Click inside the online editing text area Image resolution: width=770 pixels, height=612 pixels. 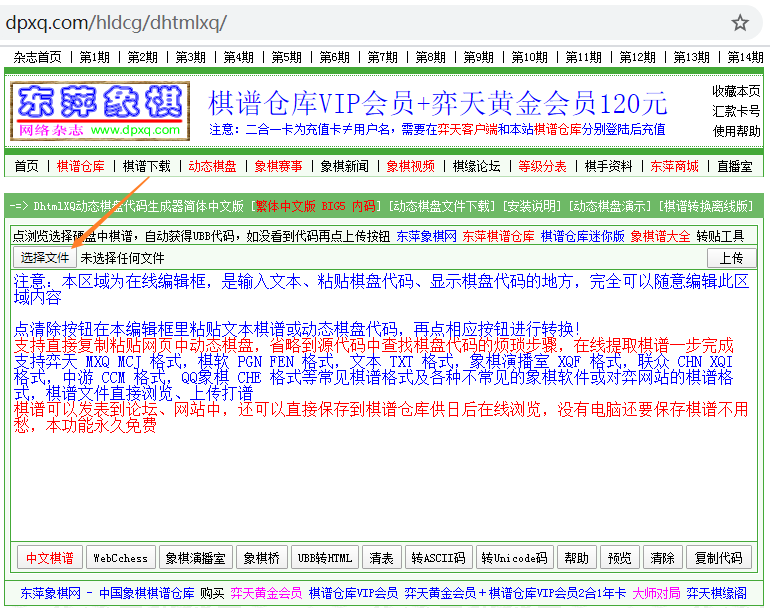(x=384, y=405)
